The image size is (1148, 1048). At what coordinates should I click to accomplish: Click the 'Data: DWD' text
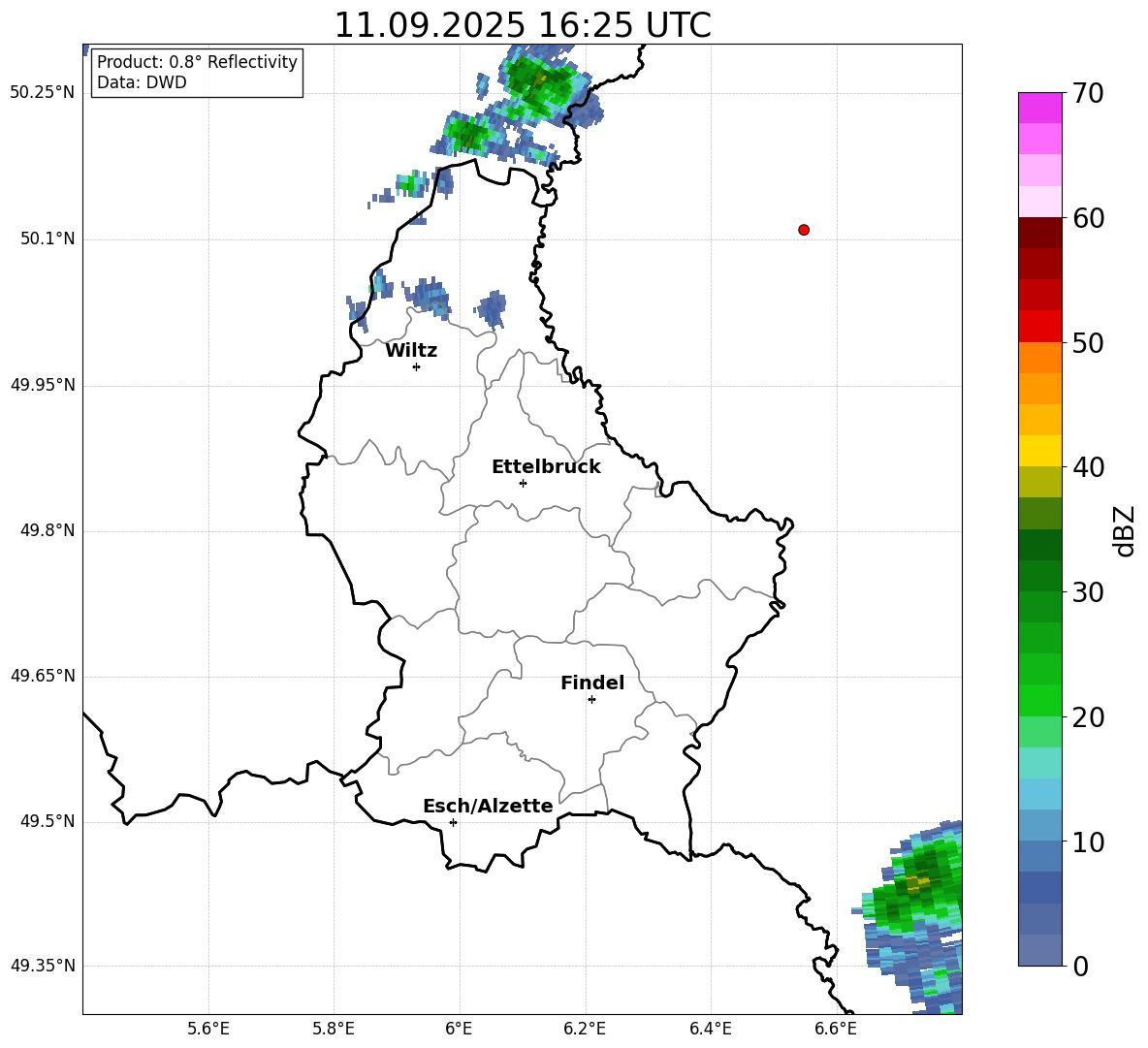point(142,82)
